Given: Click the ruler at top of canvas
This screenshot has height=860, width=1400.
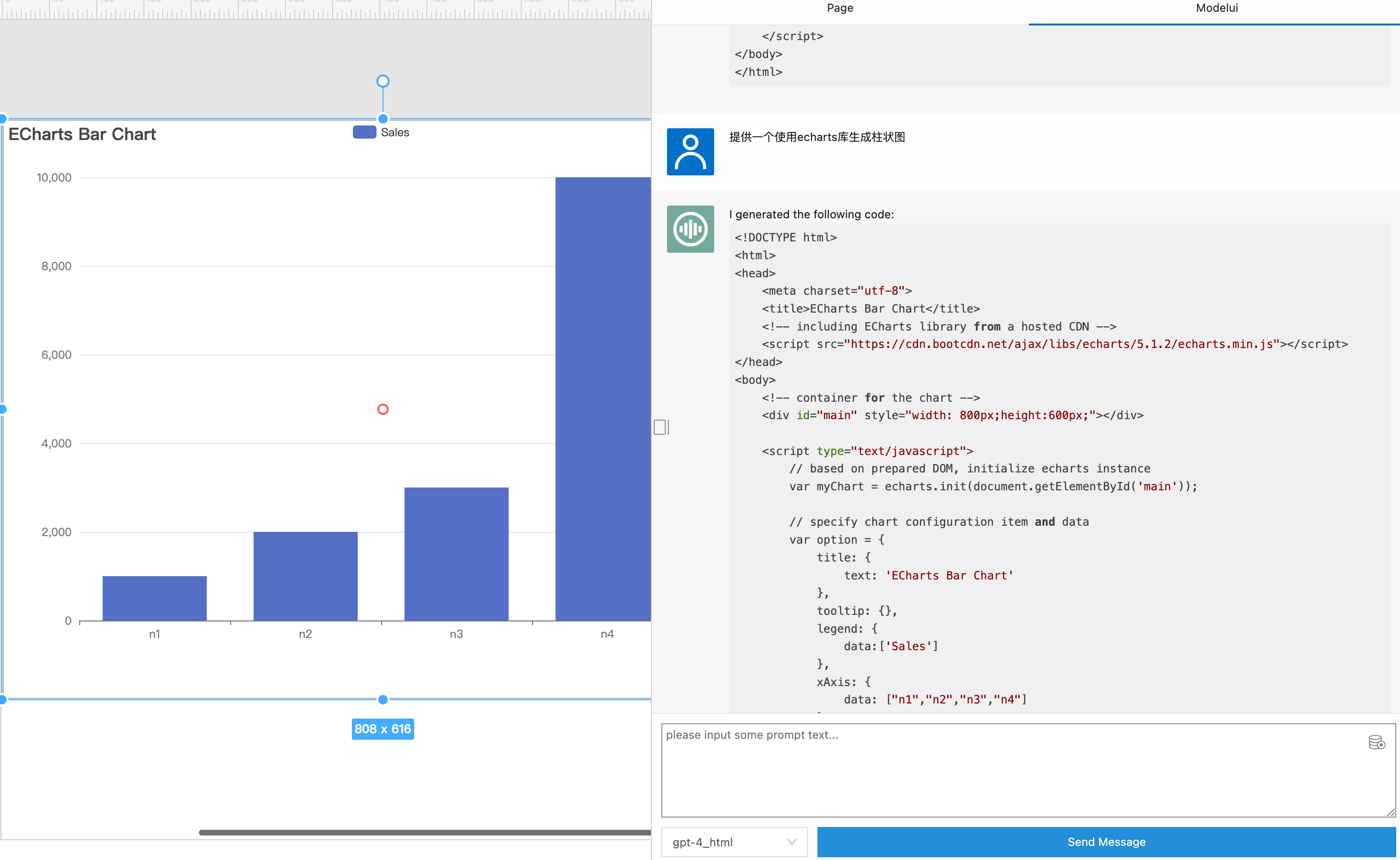Looking at the screenshot, I should pyautogui.click(x=325, y=10).
